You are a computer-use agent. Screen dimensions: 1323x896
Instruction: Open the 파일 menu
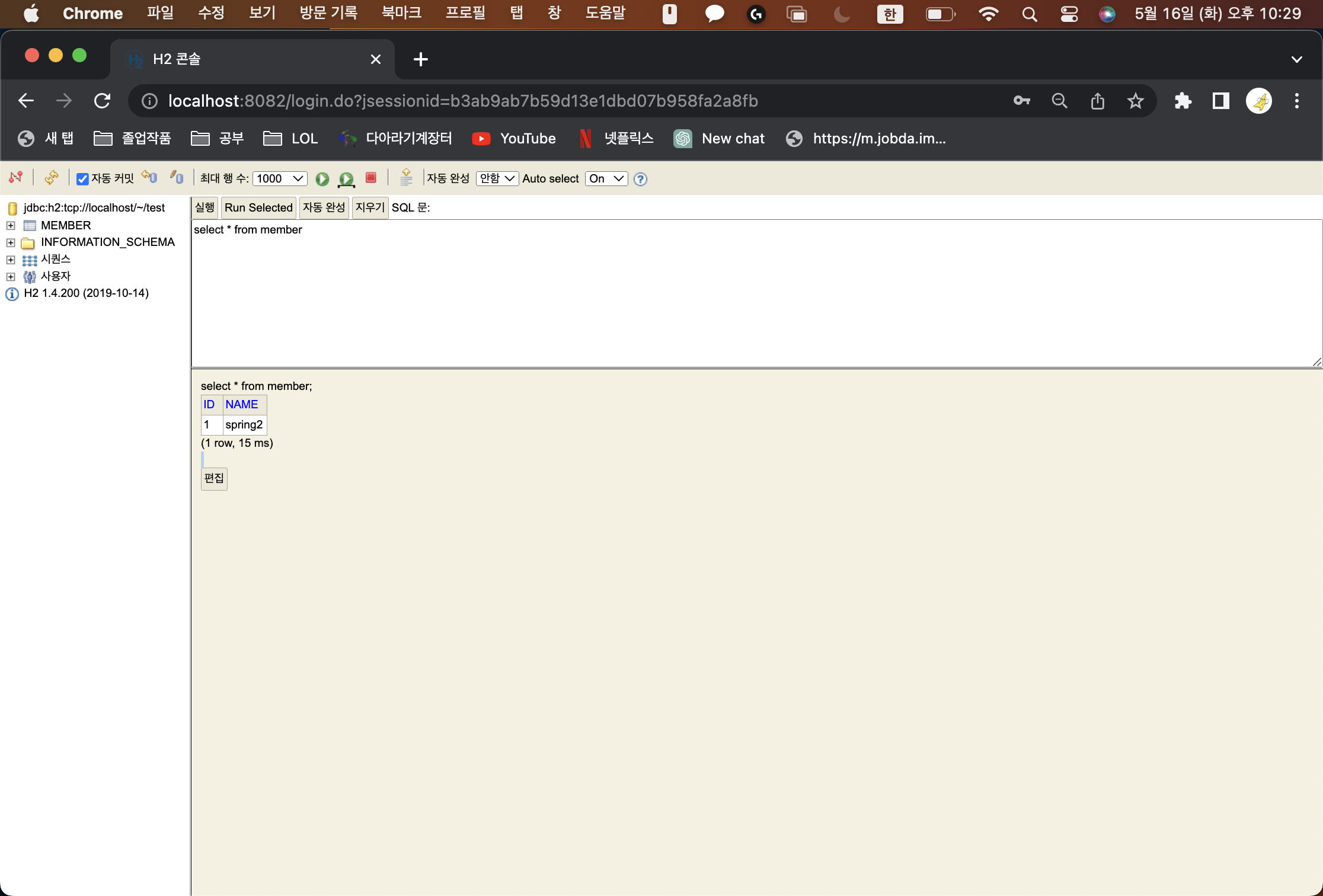click(x=161, y=13)
